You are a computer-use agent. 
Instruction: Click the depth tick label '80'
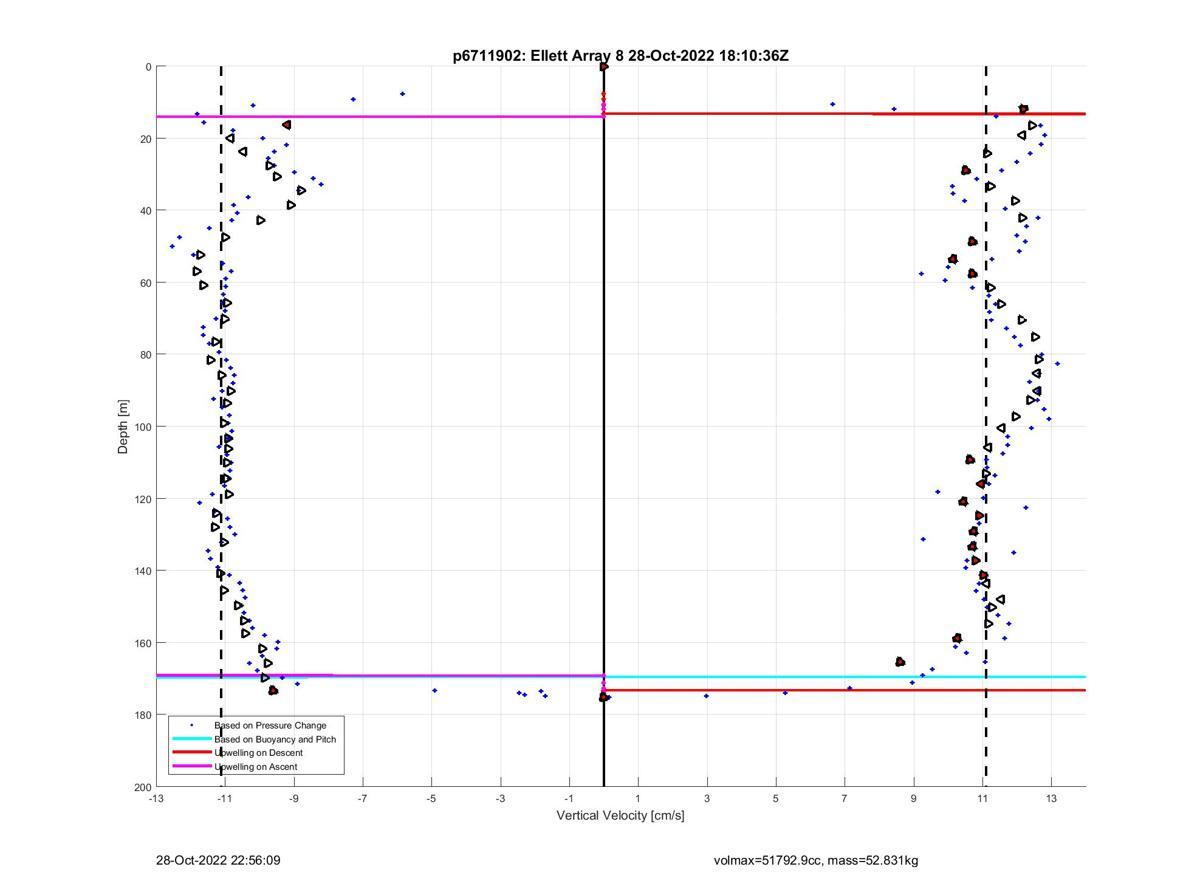coord(146,355)
